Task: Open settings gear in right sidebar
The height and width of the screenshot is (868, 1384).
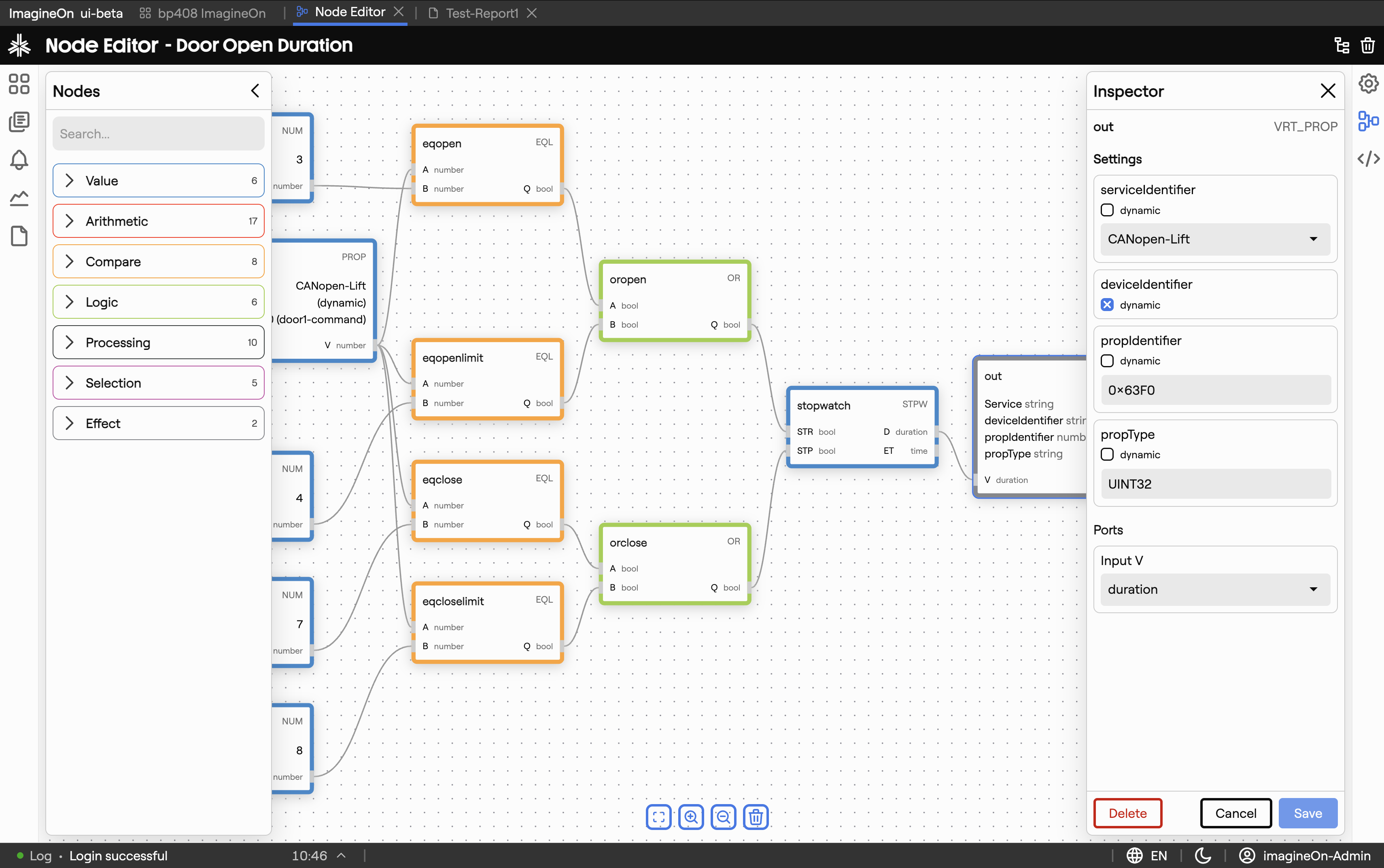Action: tap(1369, 83)
